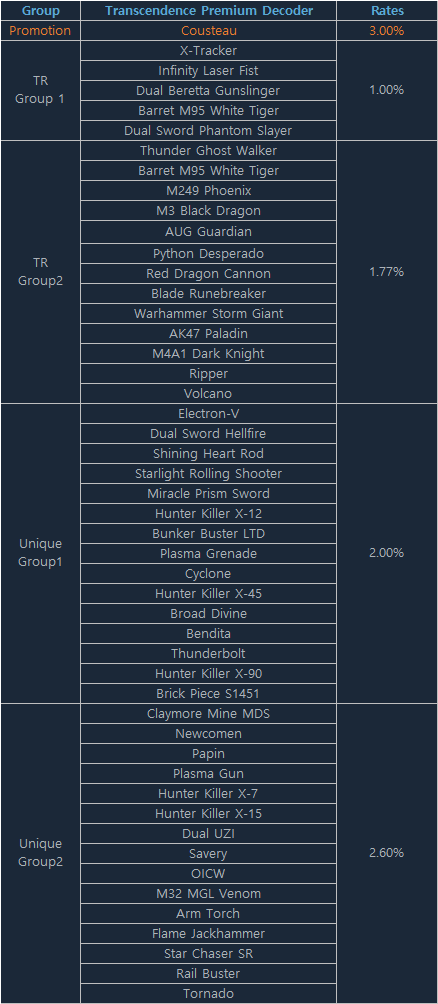Click the Infinity Laser Fist entry
Screen dimensions: 438x1004
(209, 70)
